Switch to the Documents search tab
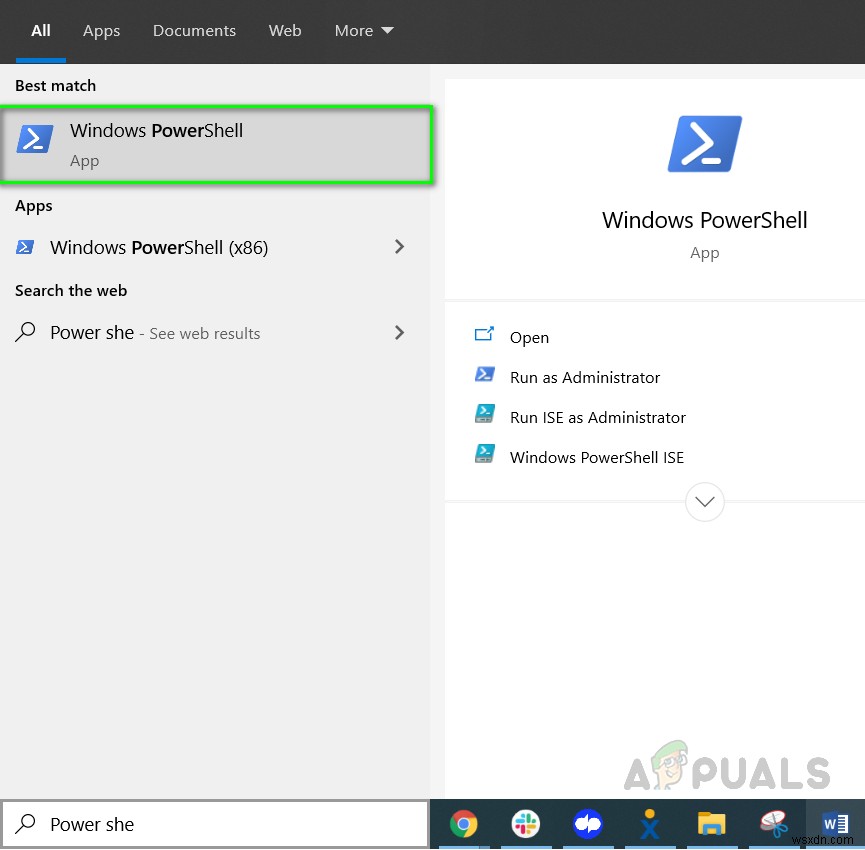 pyautogui.click(x=194, y=30)
